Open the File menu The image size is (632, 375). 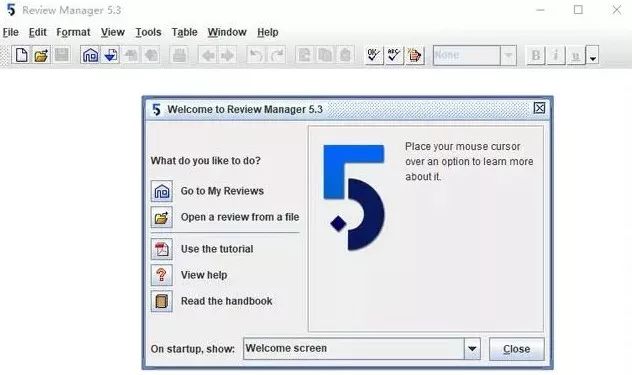10,32
